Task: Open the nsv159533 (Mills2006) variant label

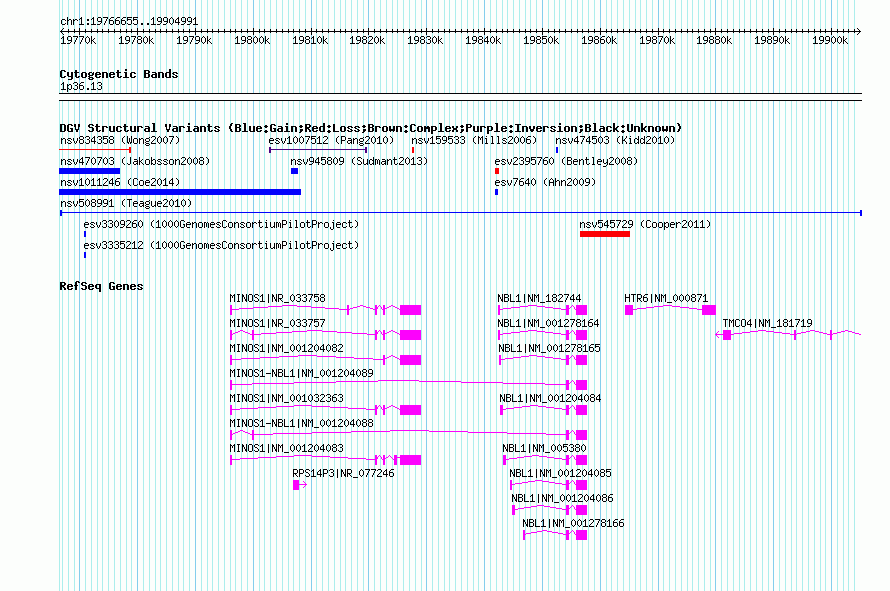Action: coord(474,140)
